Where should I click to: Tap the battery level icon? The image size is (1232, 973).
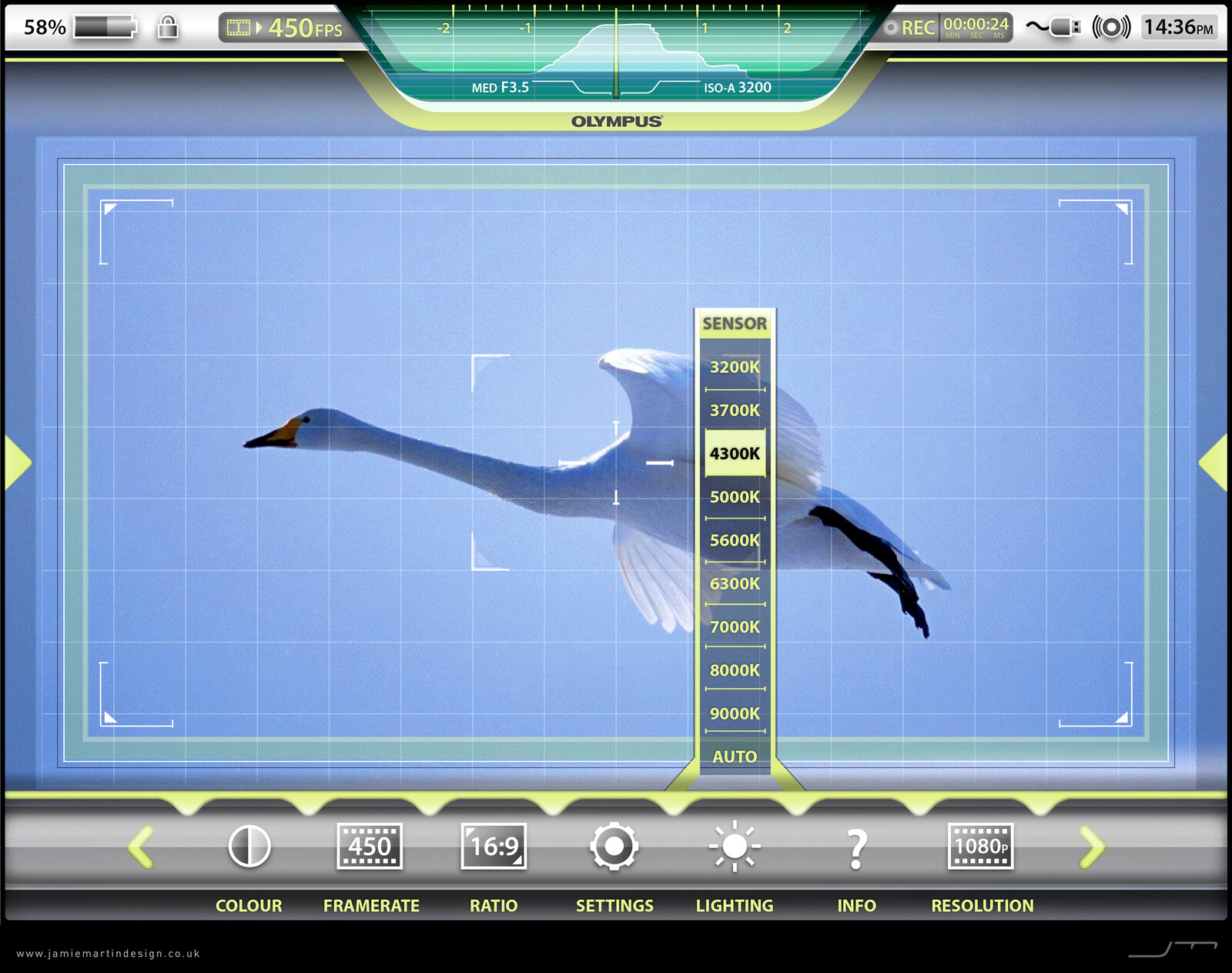pos(105,27)
